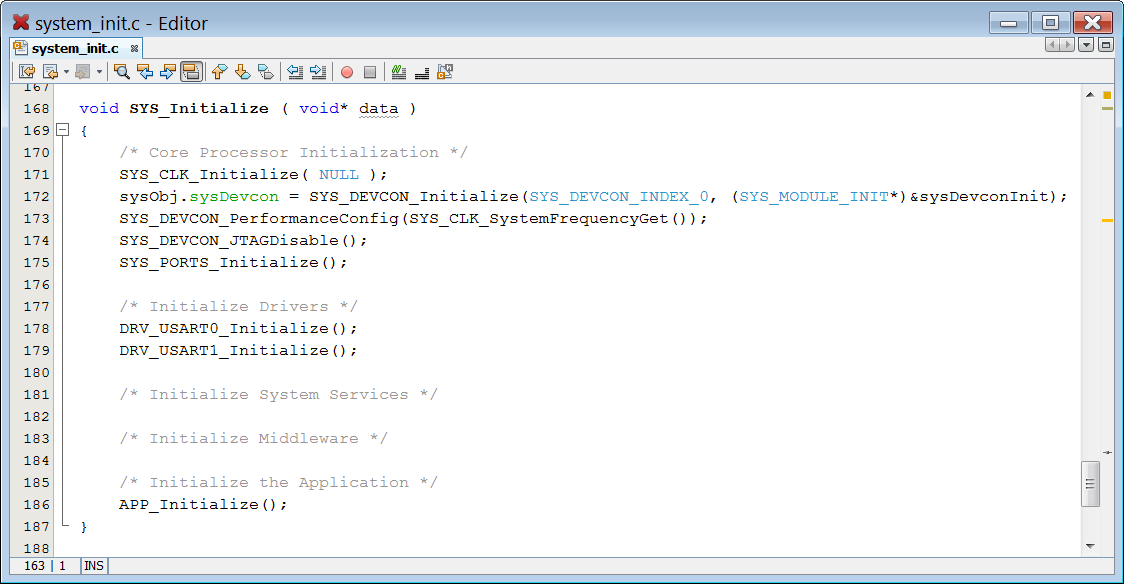Toggle highlight search results
This screenshot has height=584, width=1124.
[192, 71]
